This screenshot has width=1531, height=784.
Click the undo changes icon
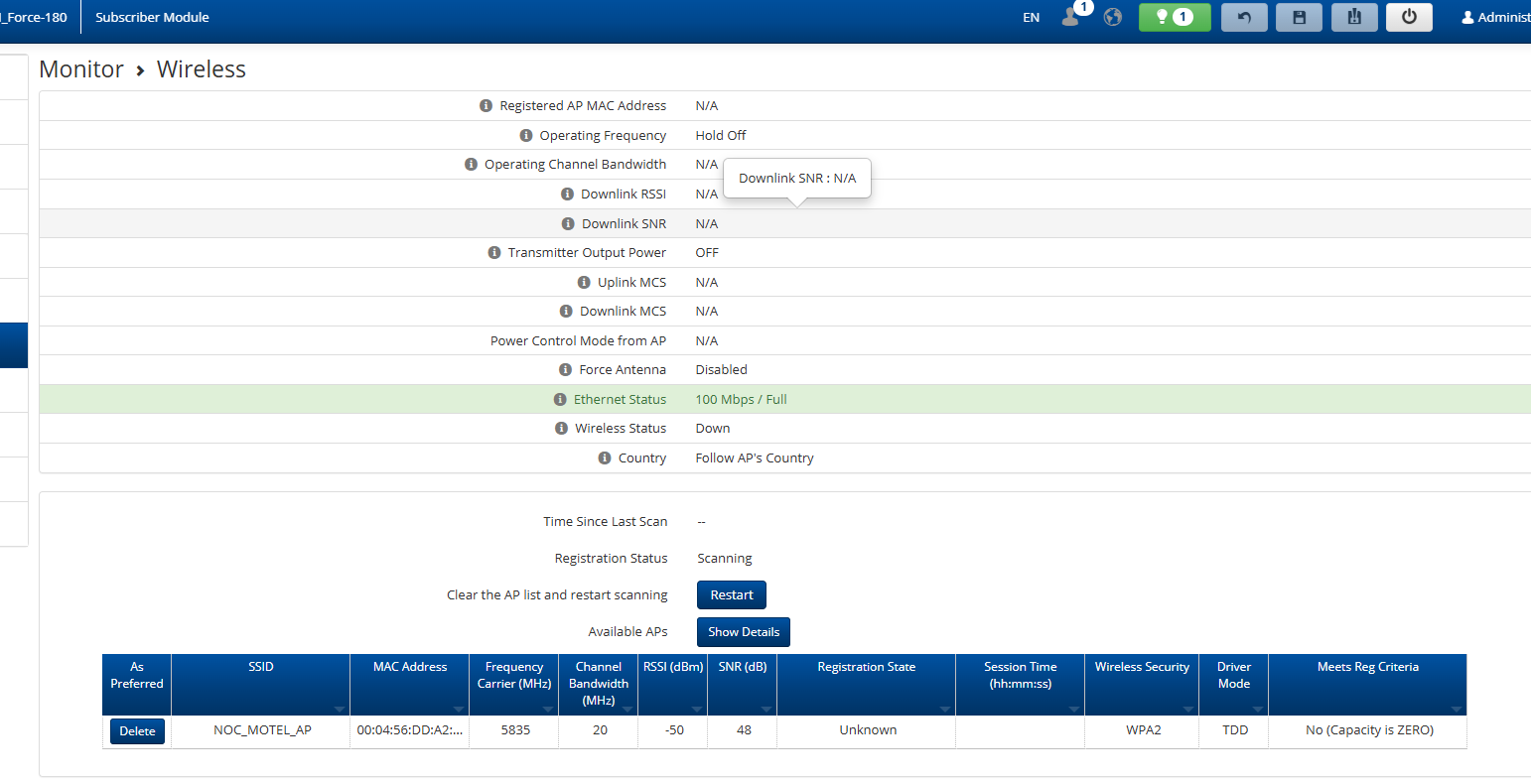(x=1244, y=17)
